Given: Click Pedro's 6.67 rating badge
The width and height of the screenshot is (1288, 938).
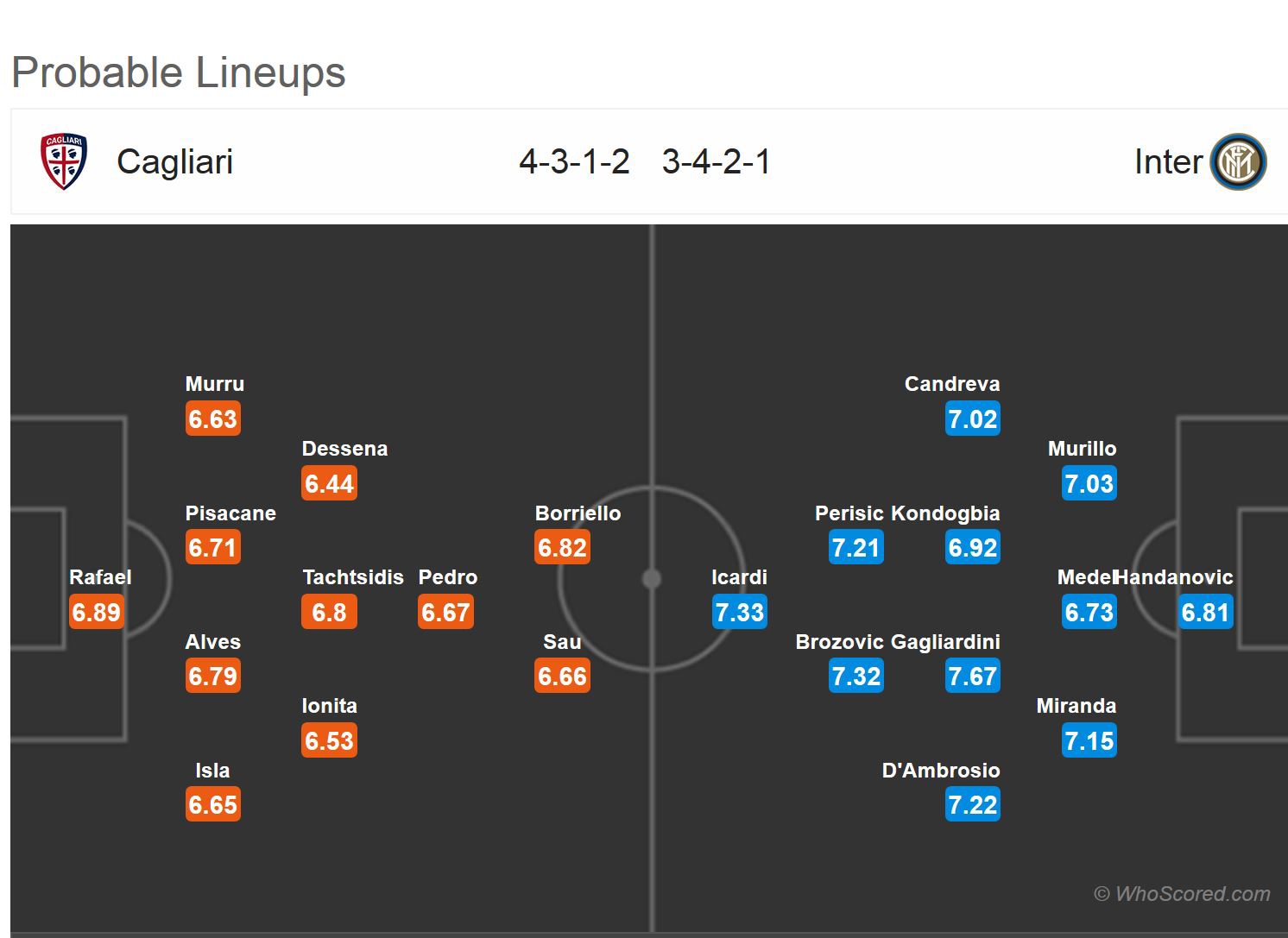Looking at the screenshot, I should (445, 613).
